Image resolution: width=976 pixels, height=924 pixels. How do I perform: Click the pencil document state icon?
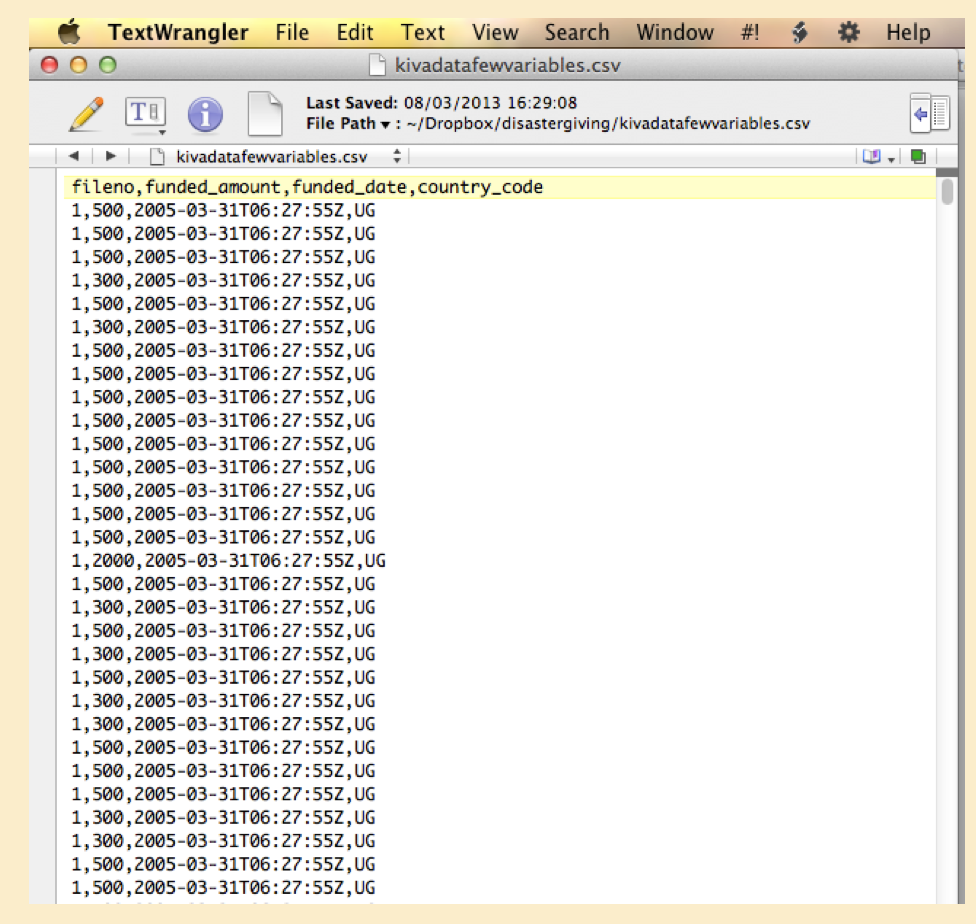click(x=86, y=114)
